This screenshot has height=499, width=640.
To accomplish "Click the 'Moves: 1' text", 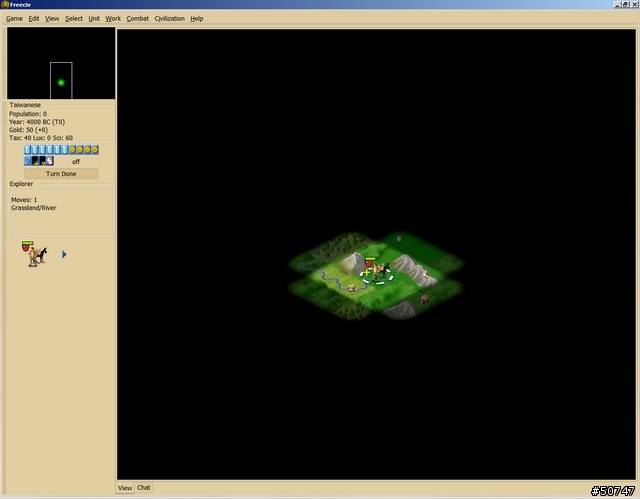I will pyautogui.click(x=24, y=200).
